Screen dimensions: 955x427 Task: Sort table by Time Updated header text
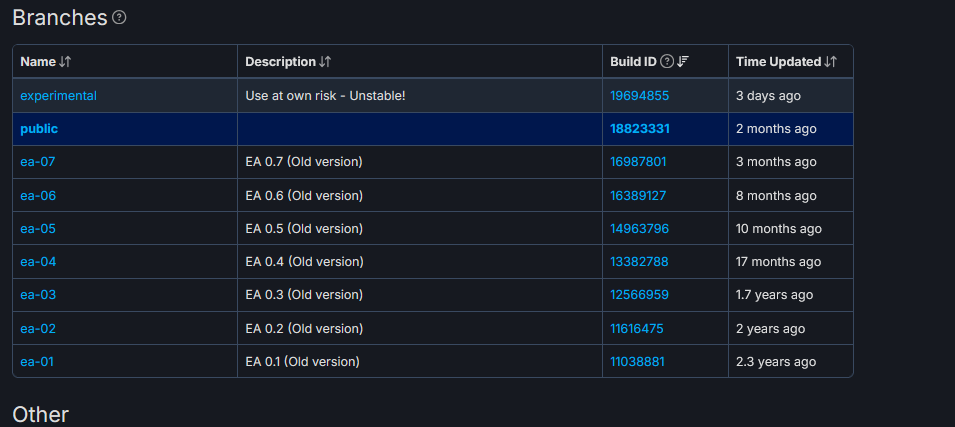(778, 62)
